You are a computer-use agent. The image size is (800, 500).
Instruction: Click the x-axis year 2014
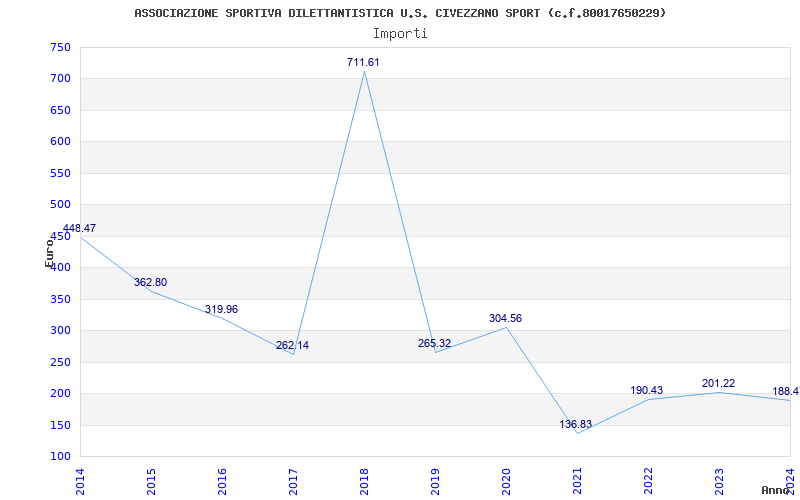pyautogui.click(x=80, y=482)
